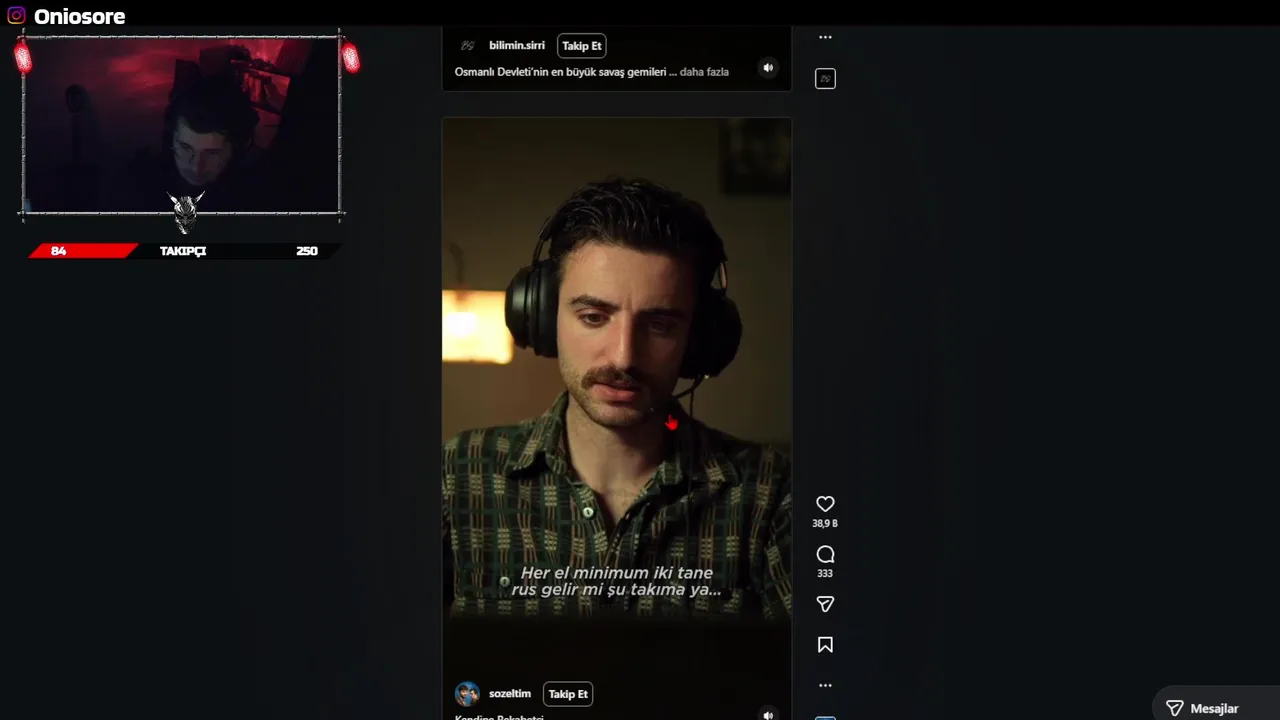The width and height of the screenshot is (1280, 720).
Task: Like the sozeltim reel with the heart icon
Action: (825, 504)
